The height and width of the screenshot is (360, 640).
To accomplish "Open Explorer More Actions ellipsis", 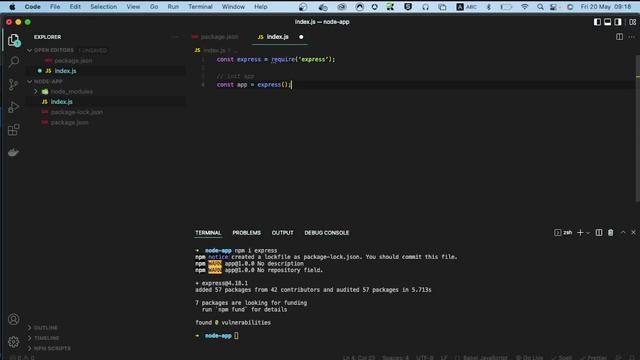I will (175, 37).
